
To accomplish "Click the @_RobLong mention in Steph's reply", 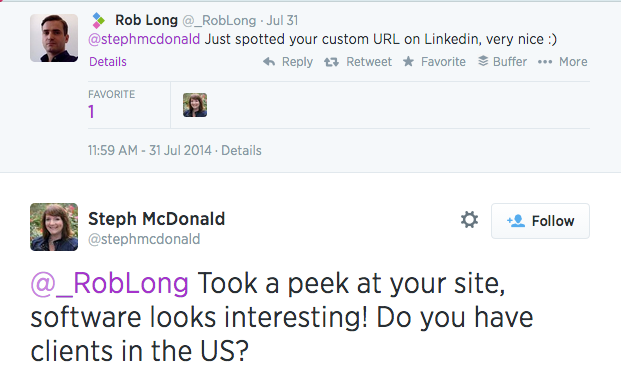I will (110, 284).
